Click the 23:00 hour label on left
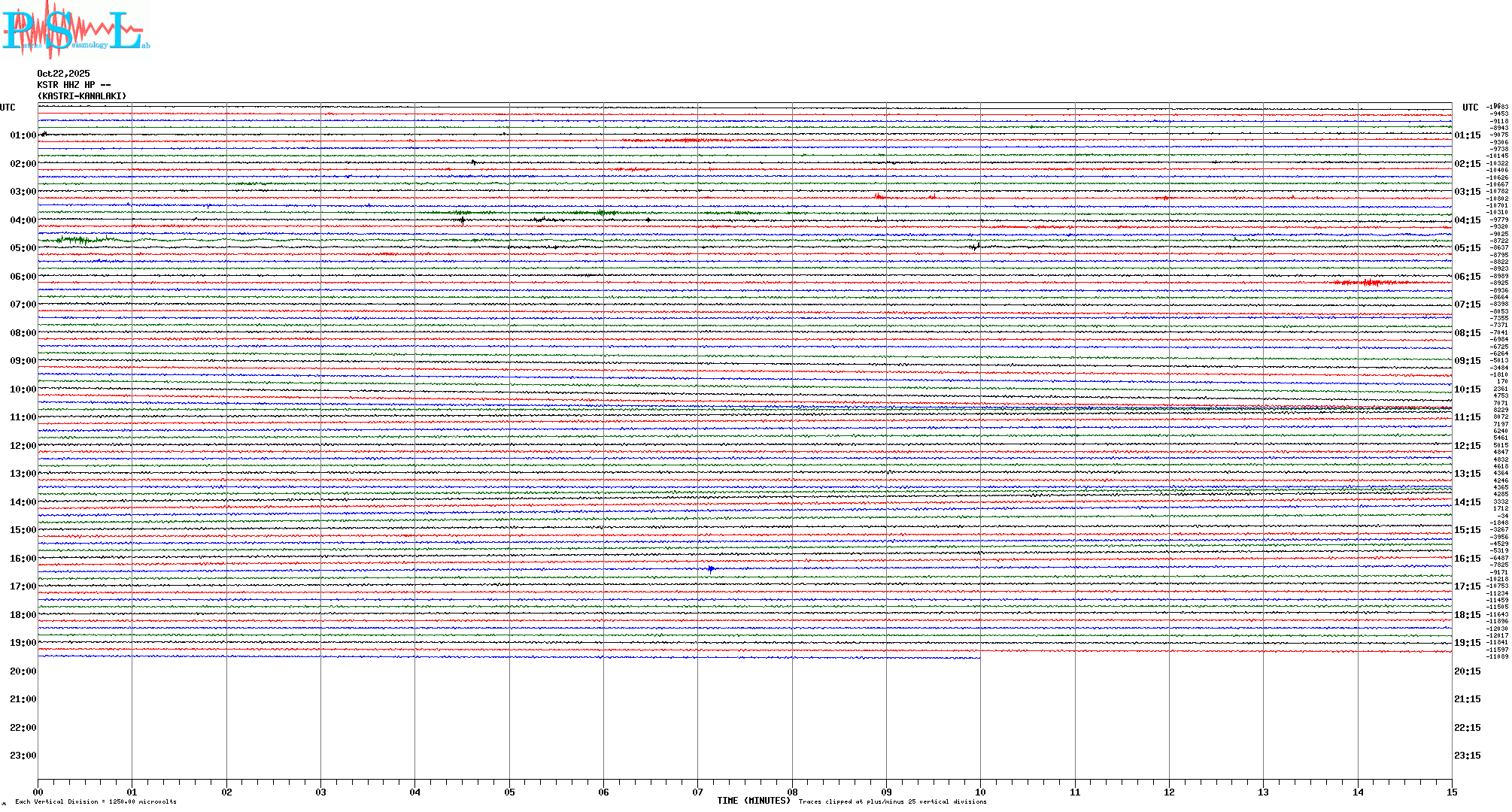Screen dimensions: 1512x812 [23, 756]
